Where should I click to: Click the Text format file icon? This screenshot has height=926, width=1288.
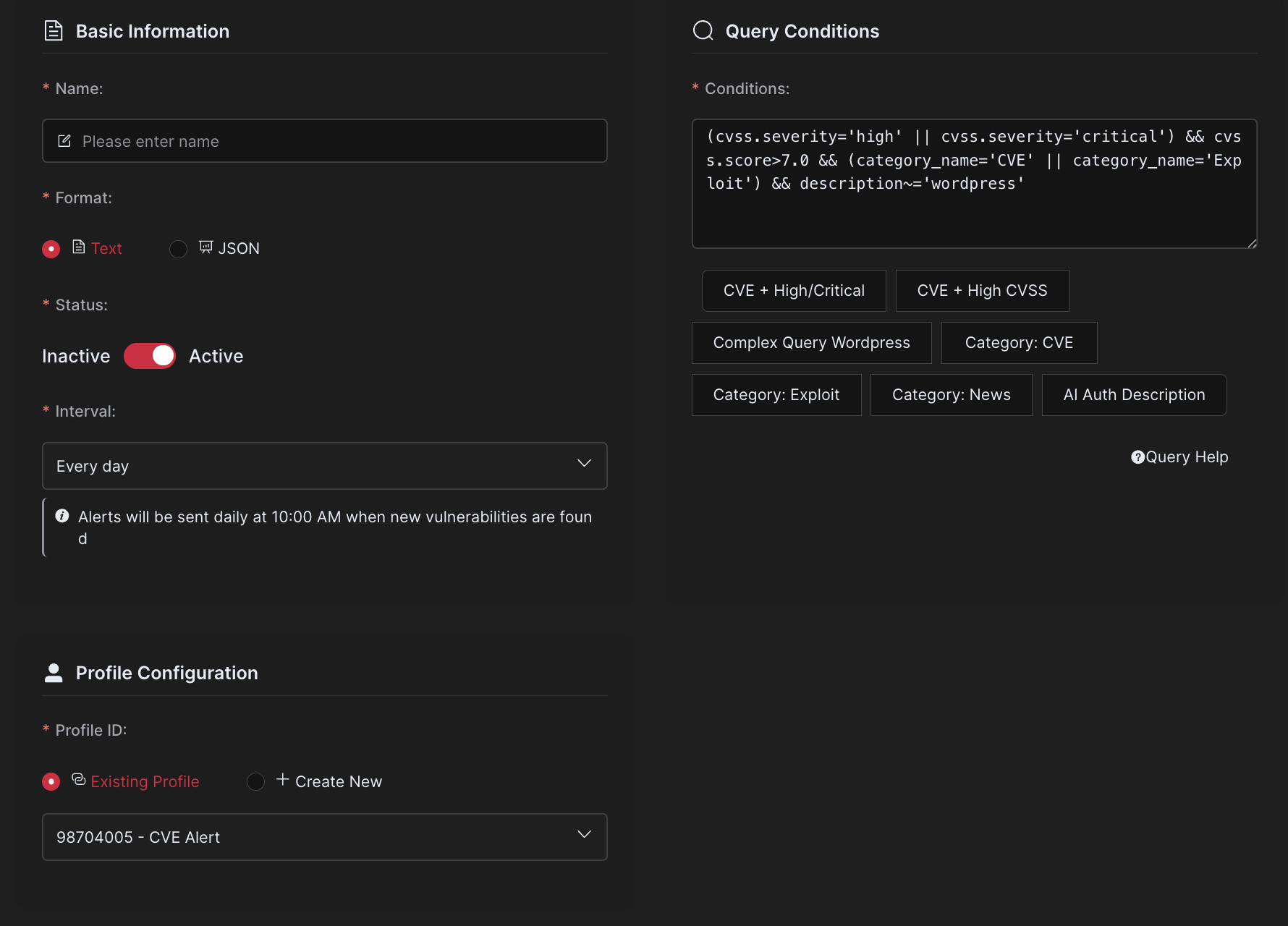(79, 247)
